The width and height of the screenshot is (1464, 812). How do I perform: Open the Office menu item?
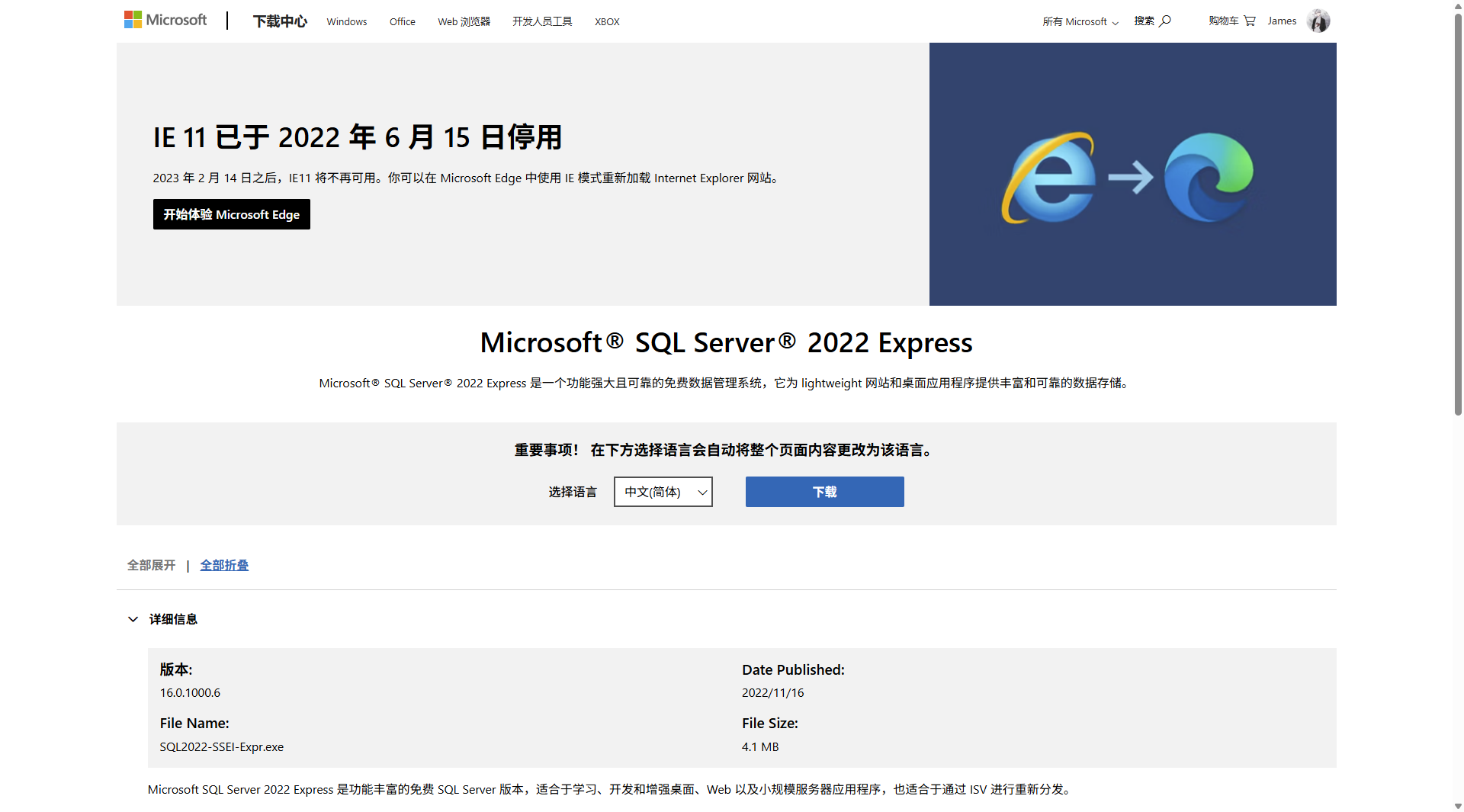pyautogui.click(x=403, y=21)
